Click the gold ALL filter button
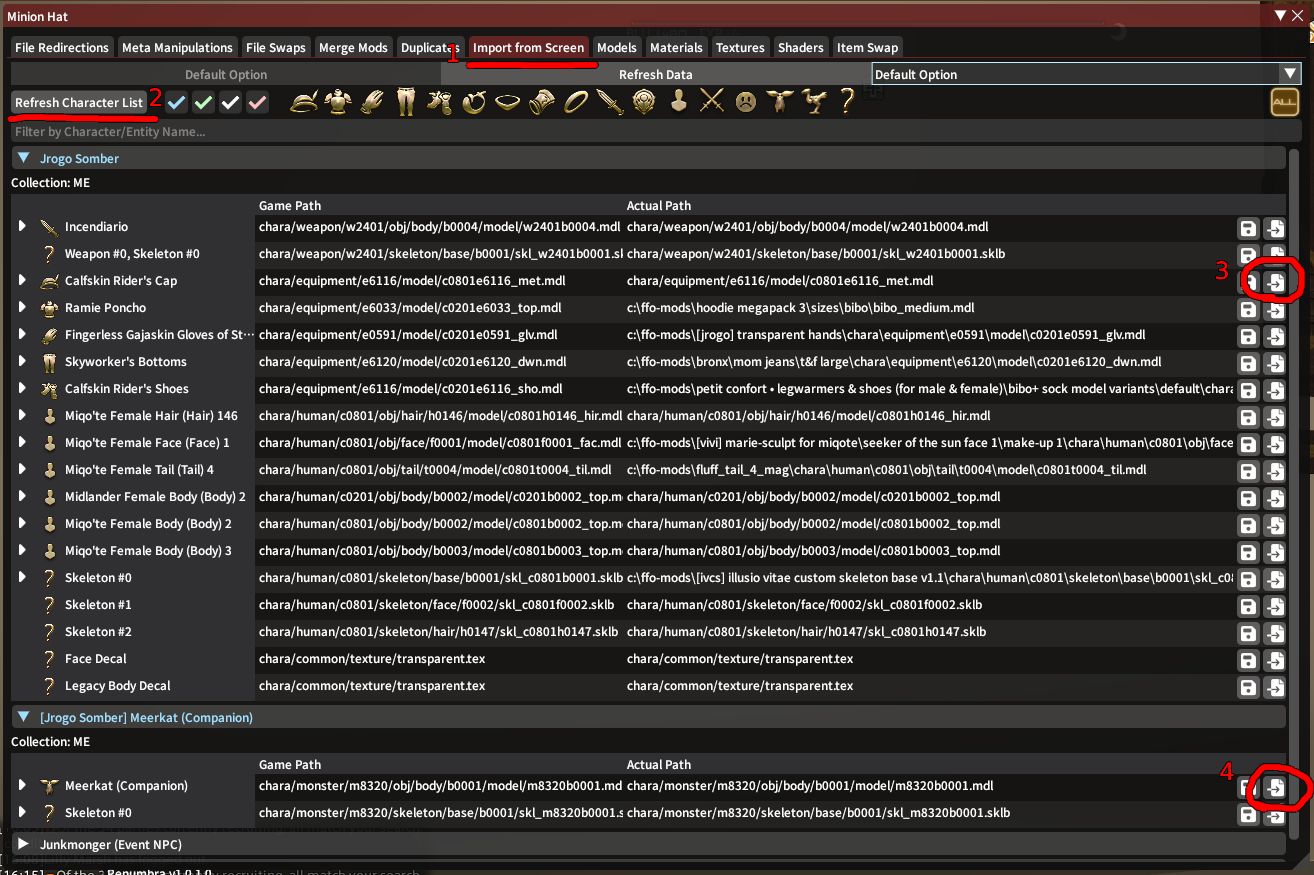The height and width of the screenshot is (875, 1314). click(1284, 102)
